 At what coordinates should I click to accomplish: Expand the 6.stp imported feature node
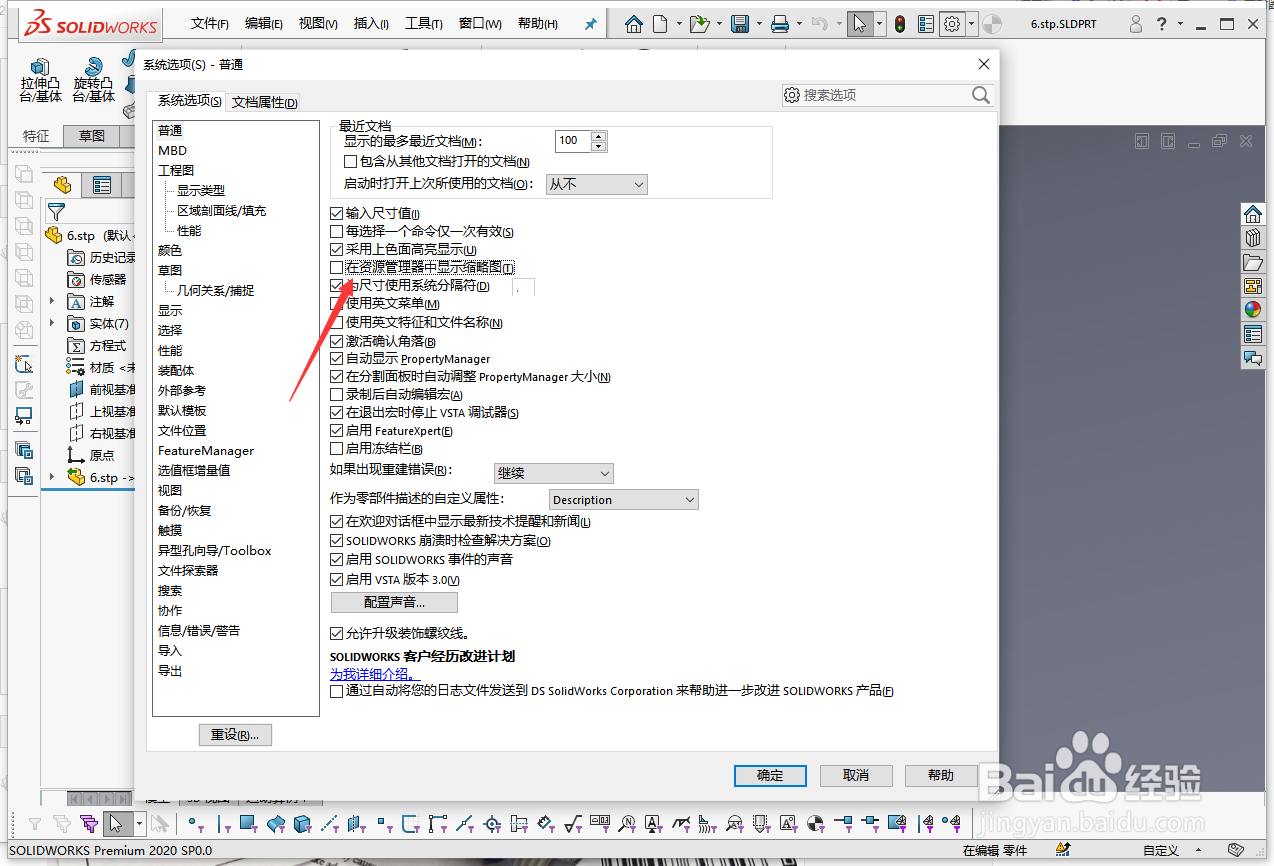tap(52, 477)
